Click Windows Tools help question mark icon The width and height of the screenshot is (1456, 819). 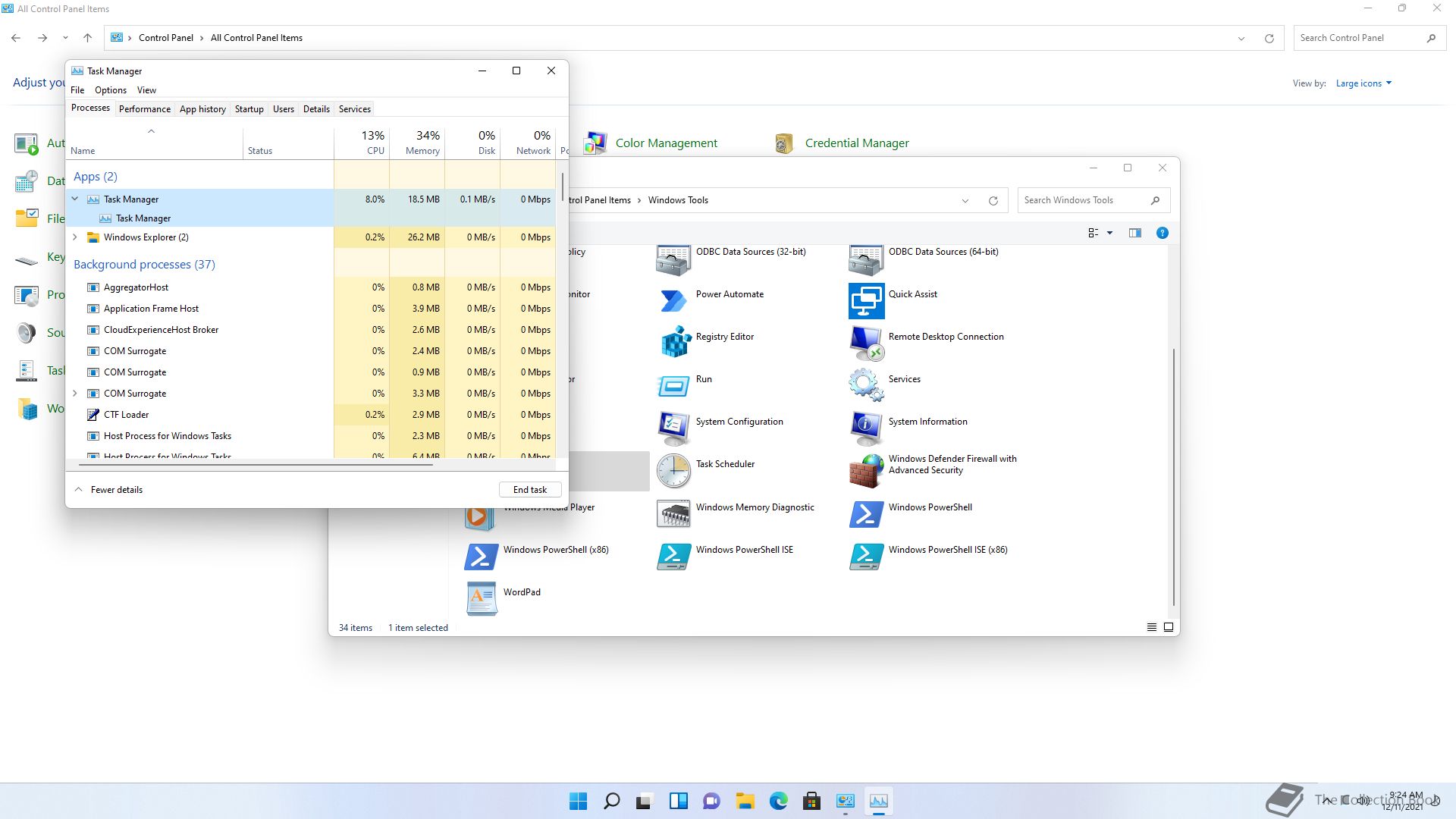(x=1162, y=233)
